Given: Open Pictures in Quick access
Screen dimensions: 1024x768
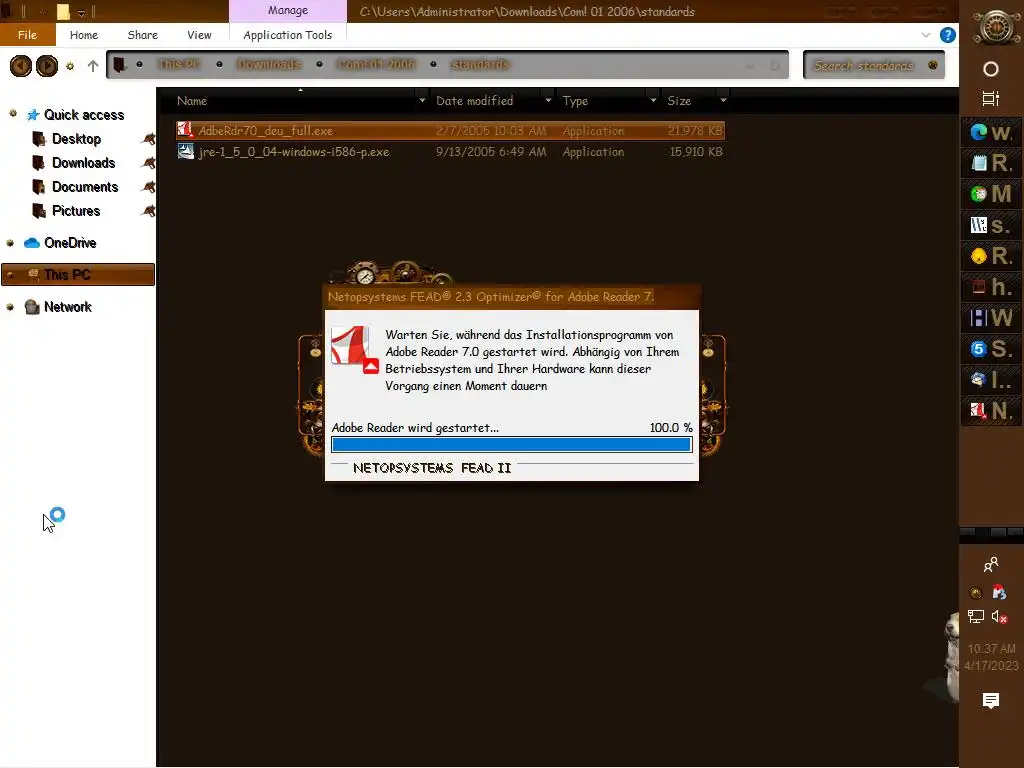Looking at the screenshot, I should tap(75, 211).
